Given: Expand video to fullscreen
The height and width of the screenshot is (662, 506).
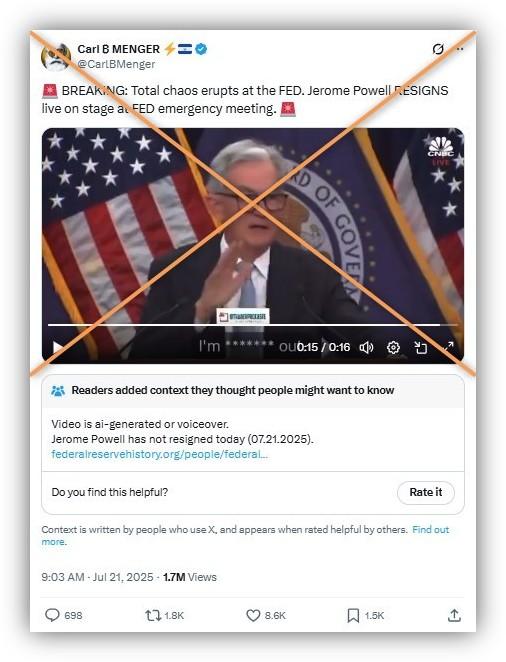Looking at the screenshot, I should (448, 347).
